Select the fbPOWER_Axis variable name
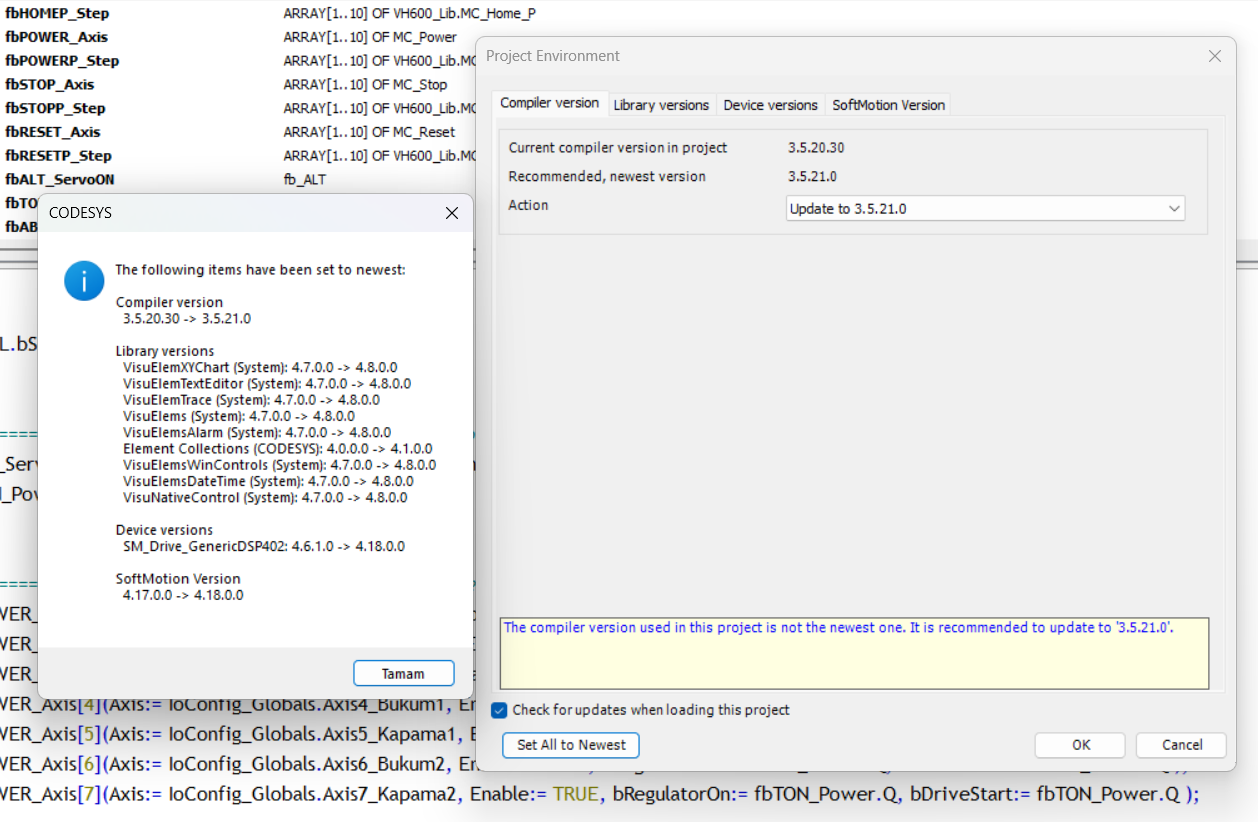Image resolution: width=1258 pixels, height=822 pixels. pos(56,37)
